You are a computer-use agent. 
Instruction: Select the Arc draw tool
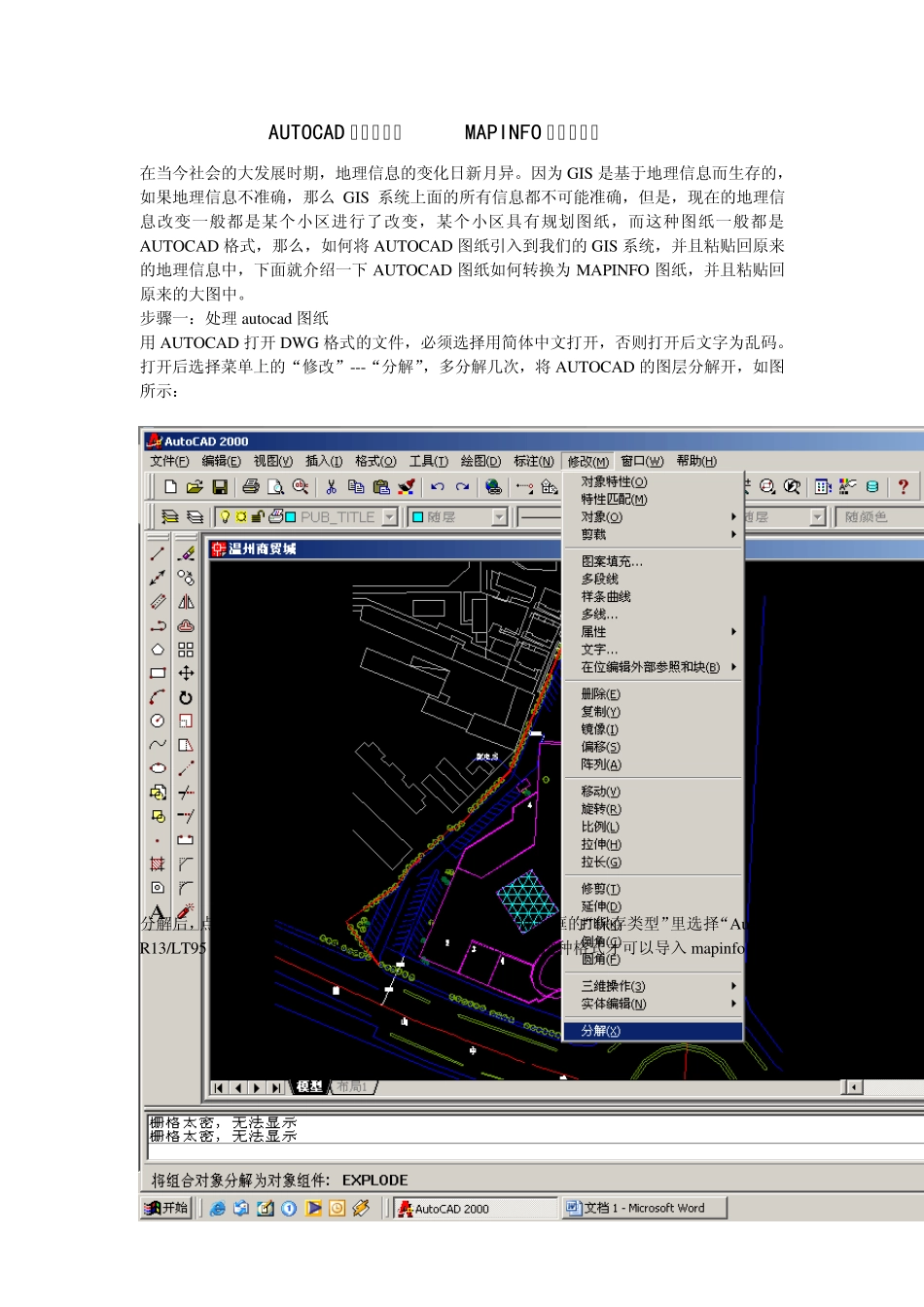pyautogui.click(x=158, y=697)
